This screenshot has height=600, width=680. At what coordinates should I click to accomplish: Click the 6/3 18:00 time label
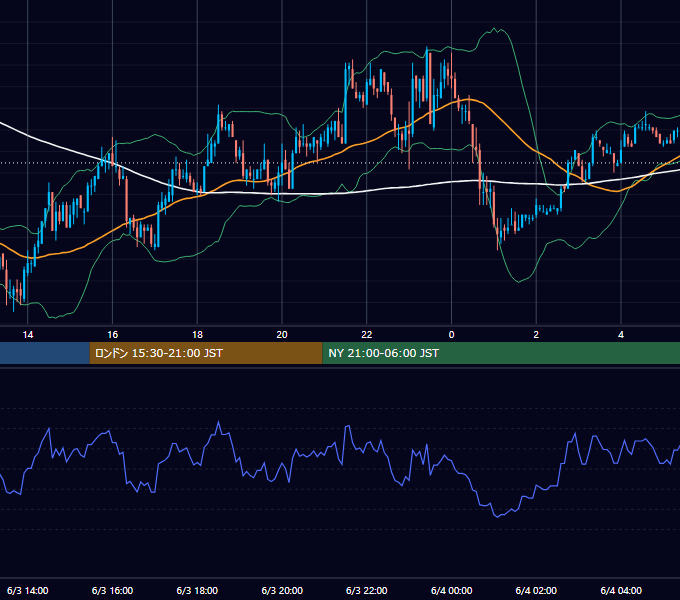(197, 590)
